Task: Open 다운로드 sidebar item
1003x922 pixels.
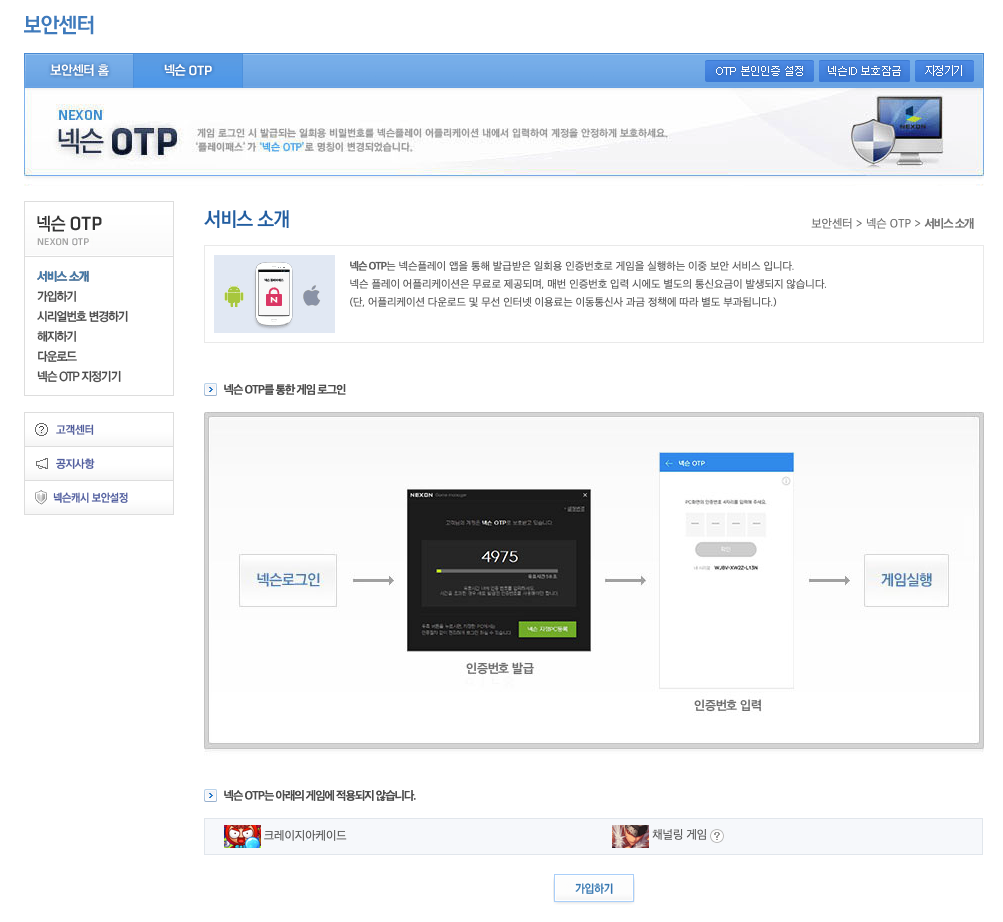Action: pyautogui.click(x=56, y=356)
